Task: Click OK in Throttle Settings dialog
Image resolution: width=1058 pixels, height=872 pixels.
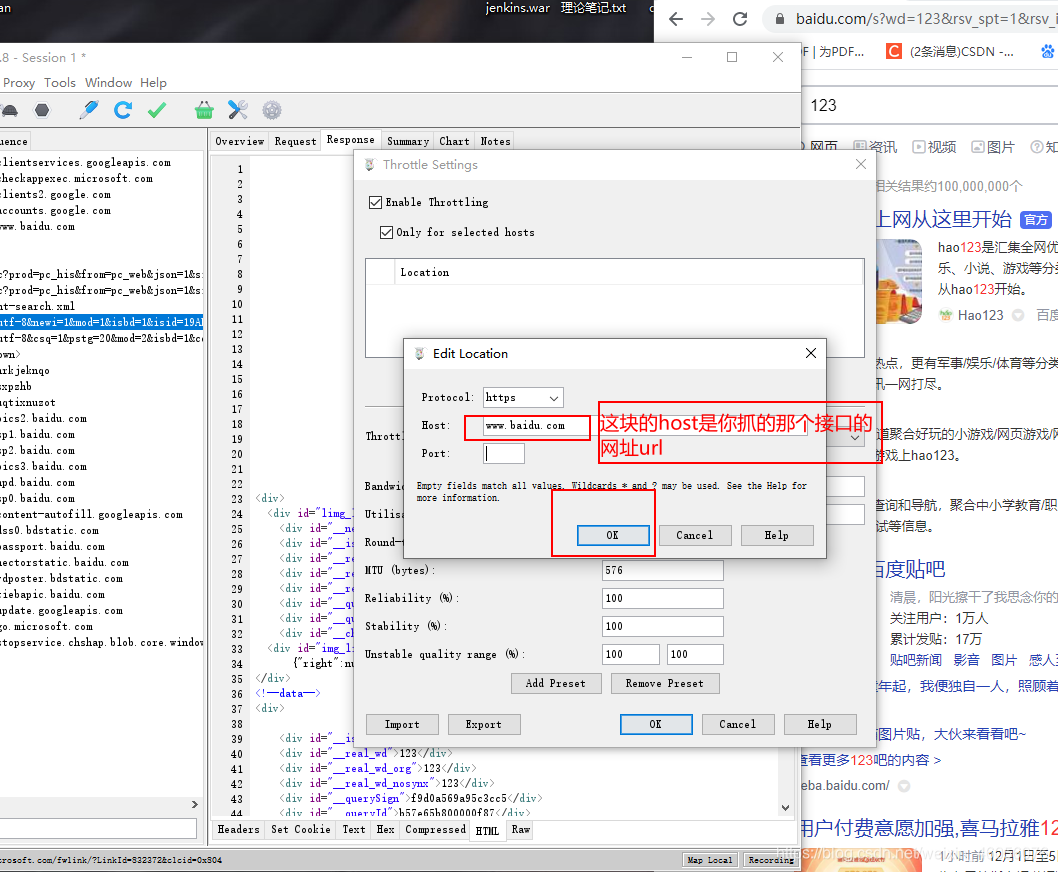Action: pyautogui.click(x=656, y=724)
